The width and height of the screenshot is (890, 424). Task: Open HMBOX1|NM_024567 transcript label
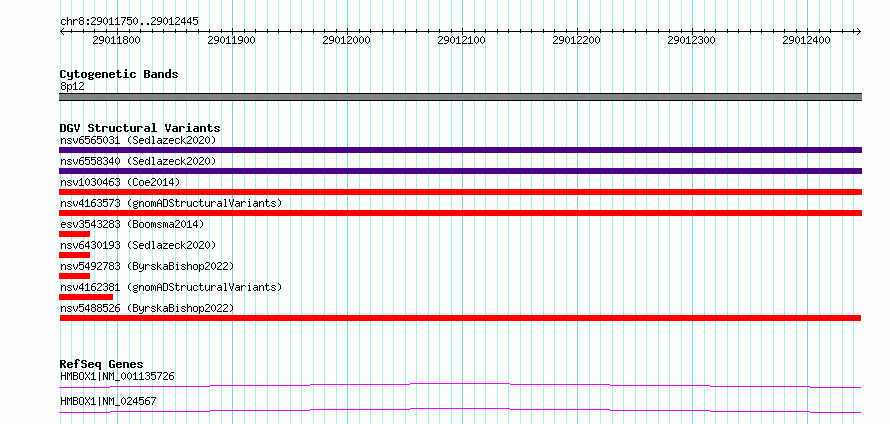coord(108,401)
